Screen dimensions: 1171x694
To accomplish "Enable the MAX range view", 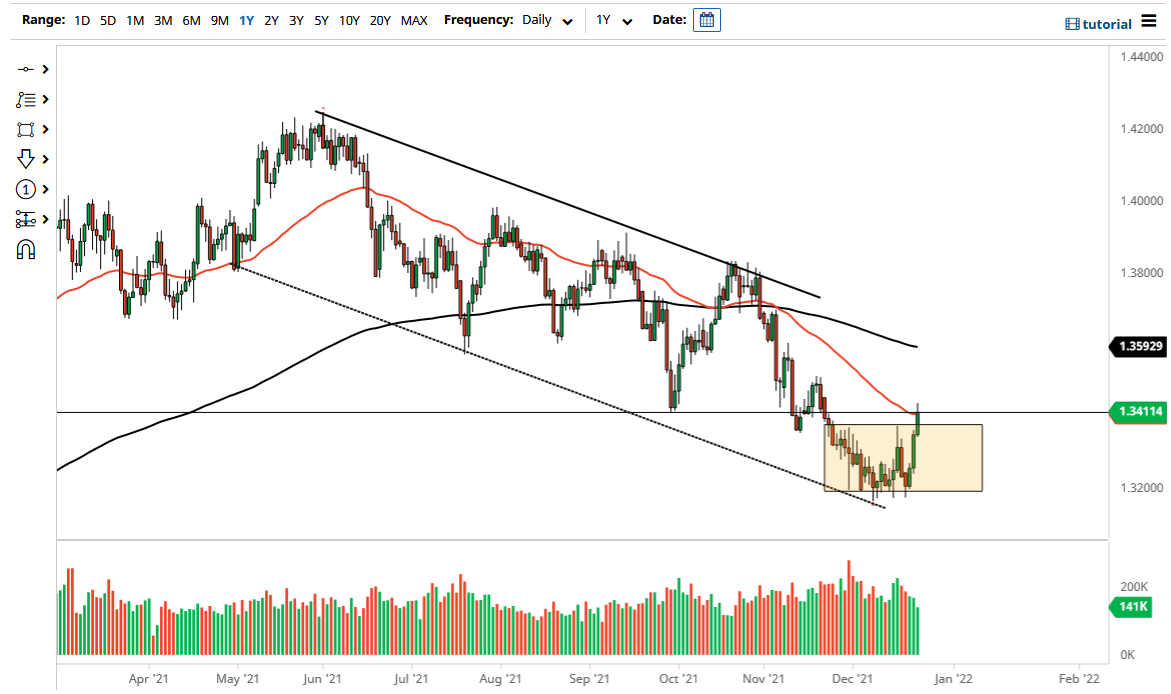I will click(x=414, y=20).
